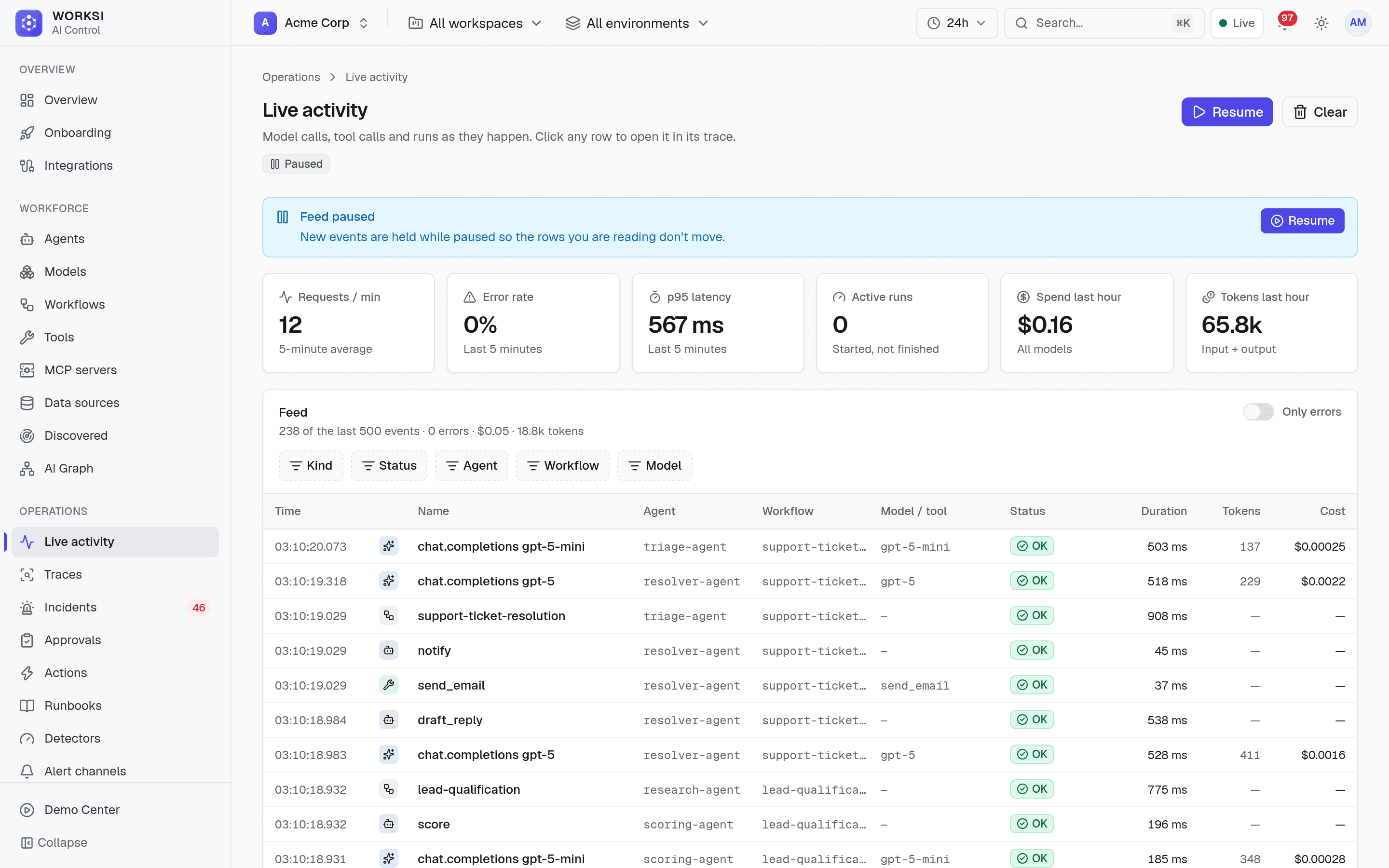This screenshot has width=1389, height=868.
Task: Open the Agent filter dropdown
Action: click(472, 465)
